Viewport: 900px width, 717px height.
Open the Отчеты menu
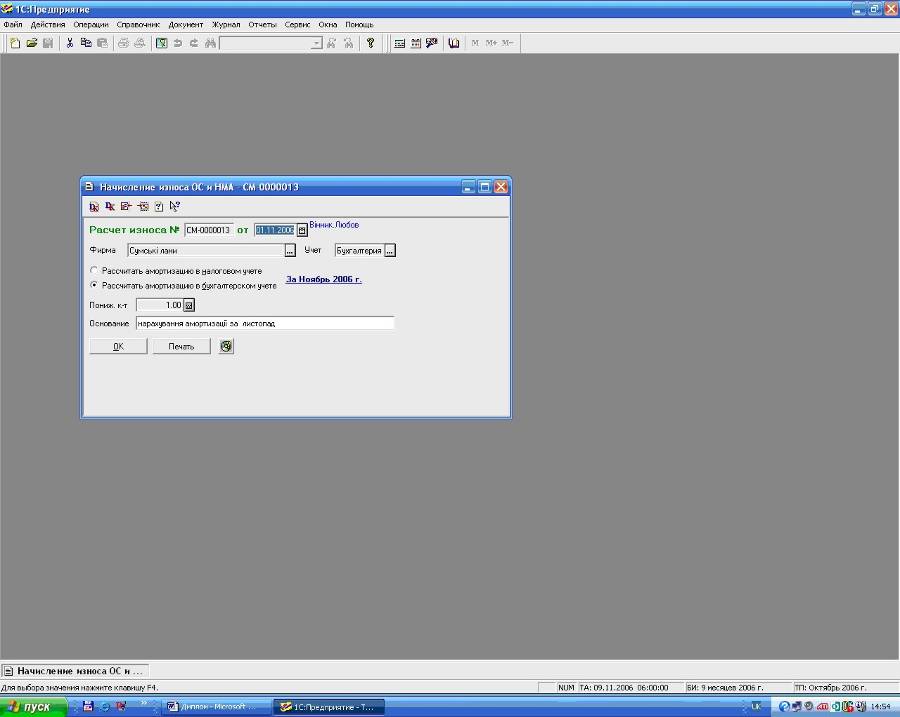[262, 25]
